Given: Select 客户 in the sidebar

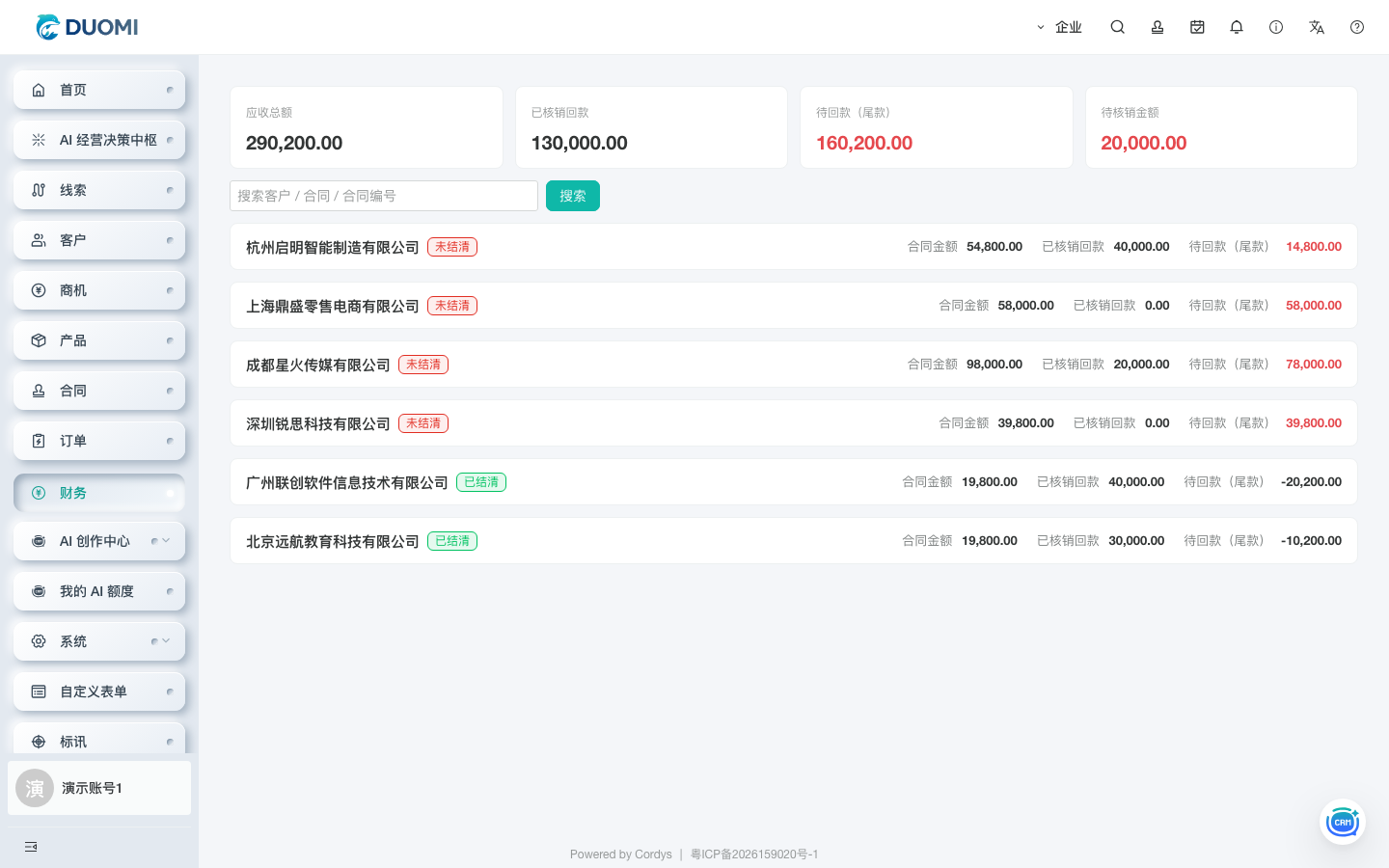Looking at the screenshot, I should [99, 240].
